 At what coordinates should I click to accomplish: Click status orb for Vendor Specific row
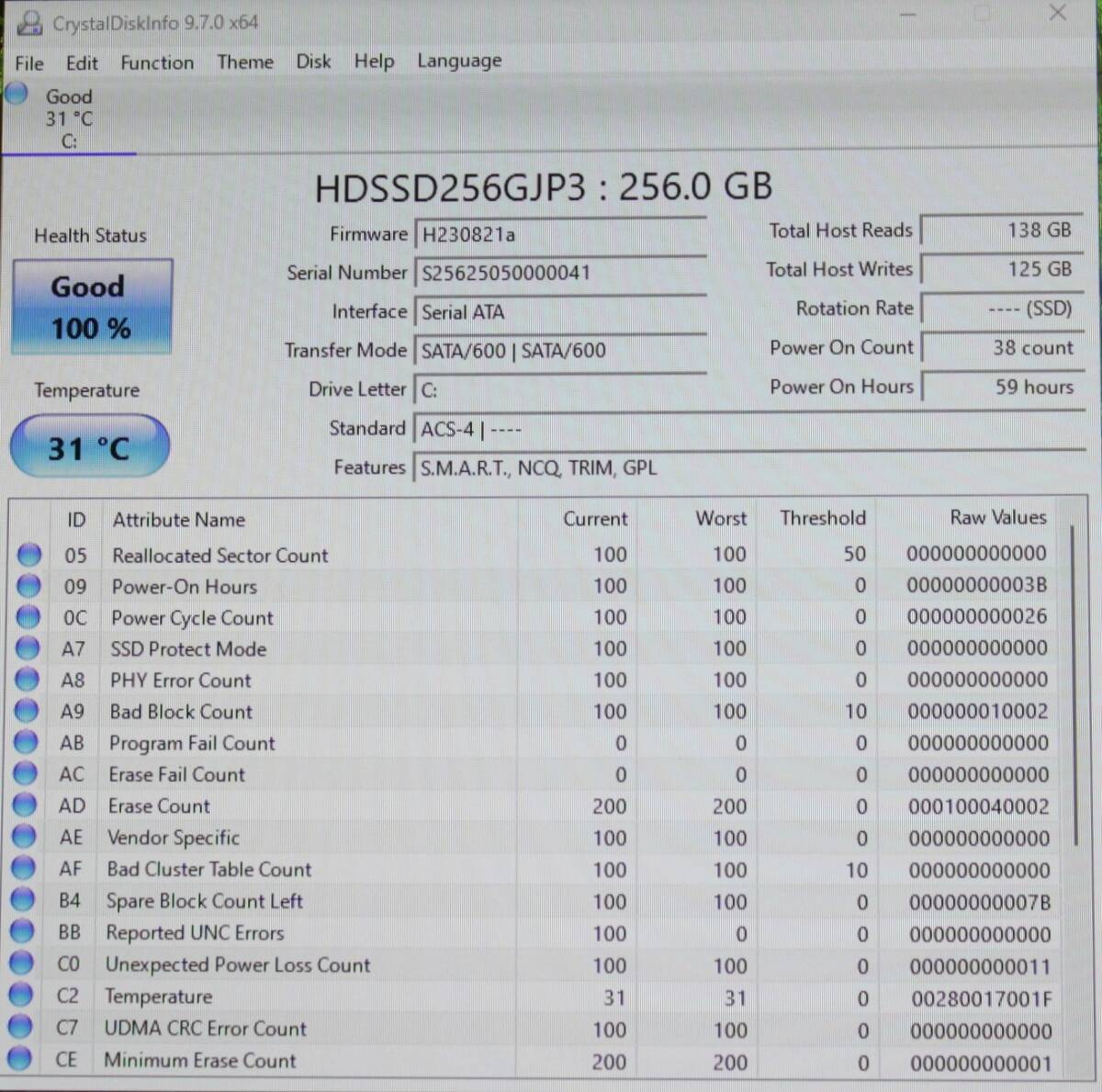pyautogui.click(x=24, y=837)
